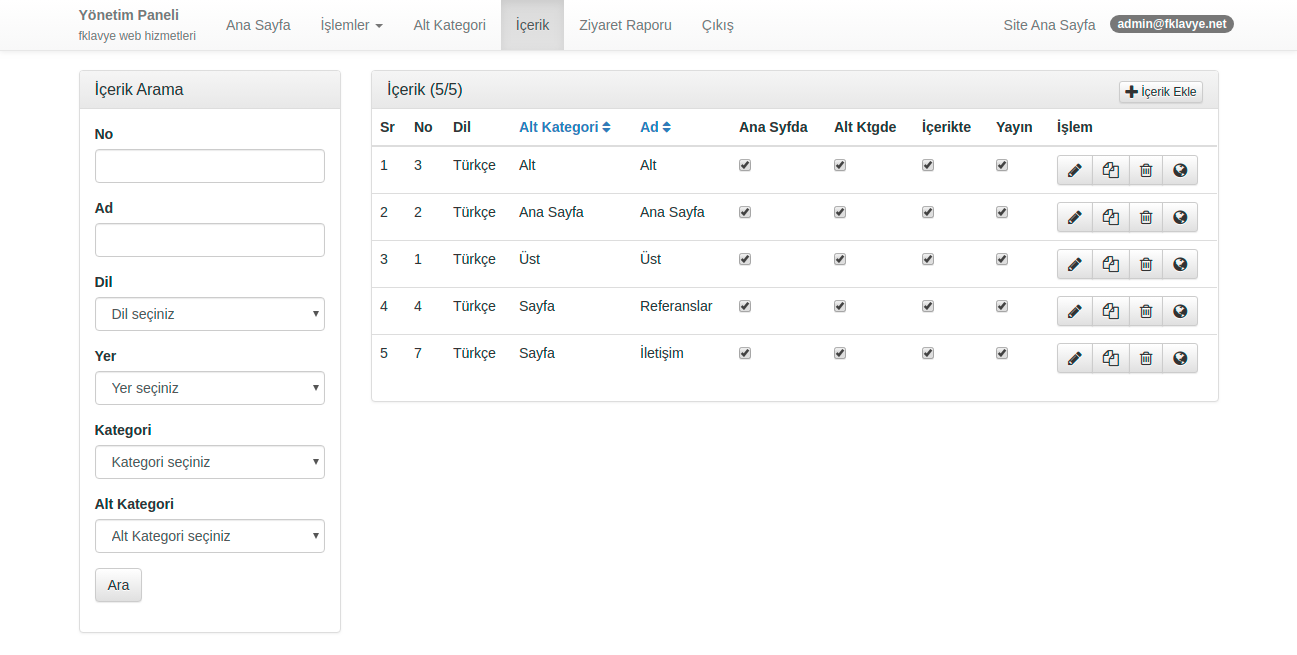Toggle Alt Ktgde checkbox for Ana Sayfa row
Image resolution: width=1297 pixels, height=655 pixels.
840,213
